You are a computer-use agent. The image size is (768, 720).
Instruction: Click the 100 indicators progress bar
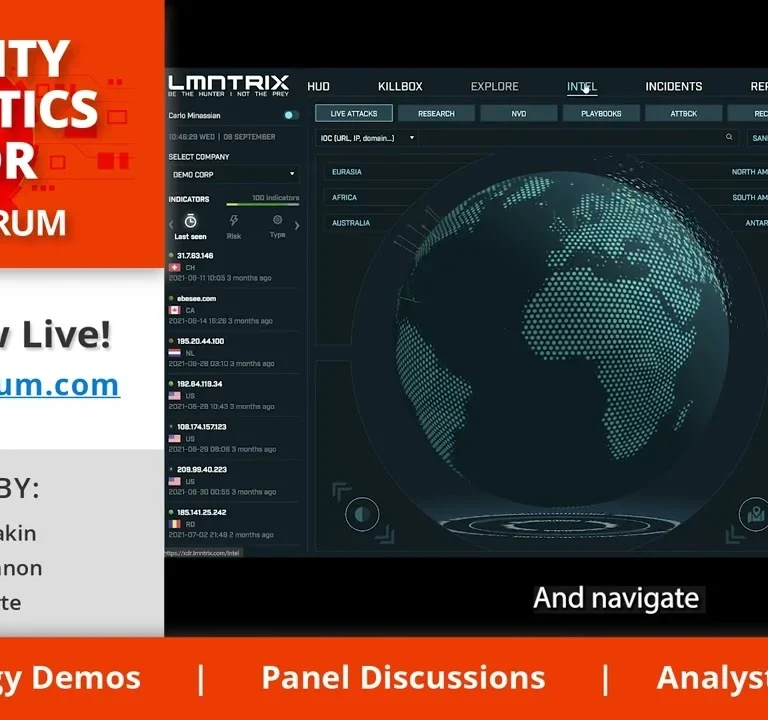coord(263,205)
